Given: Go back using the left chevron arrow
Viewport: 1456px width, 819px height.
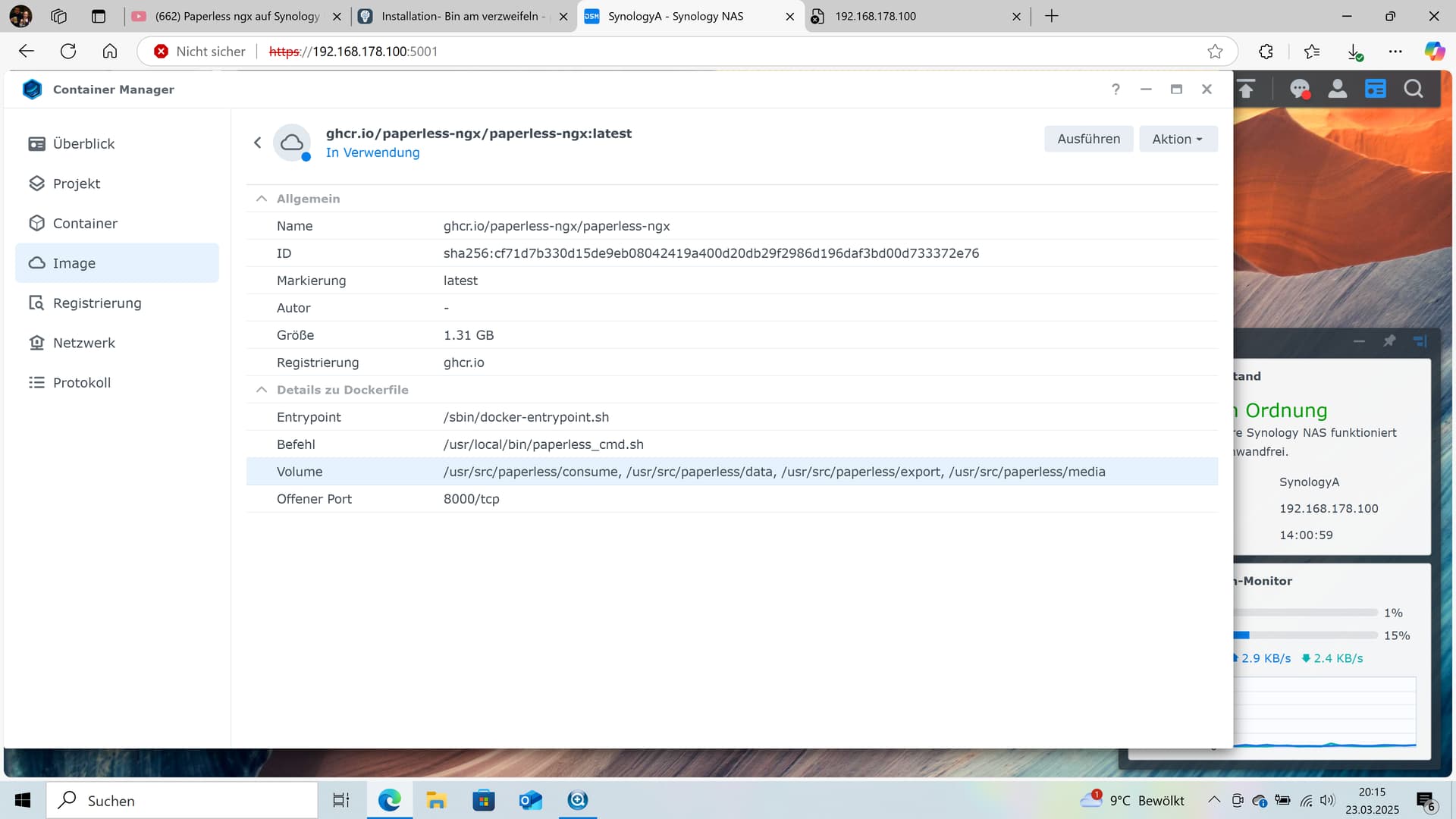Looking at the screenshot, I should (258, 143).
